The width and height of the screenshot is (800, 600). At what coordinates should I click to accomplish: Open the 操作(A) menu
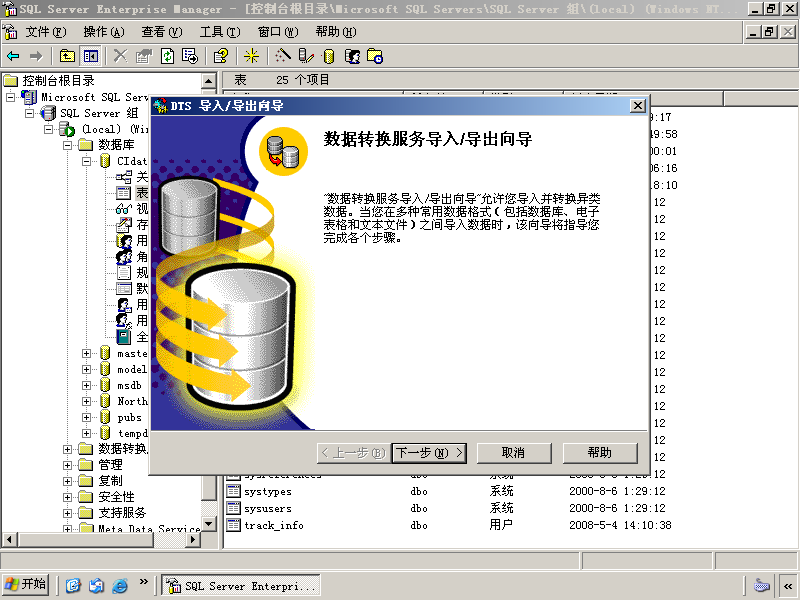coord(104,32)
